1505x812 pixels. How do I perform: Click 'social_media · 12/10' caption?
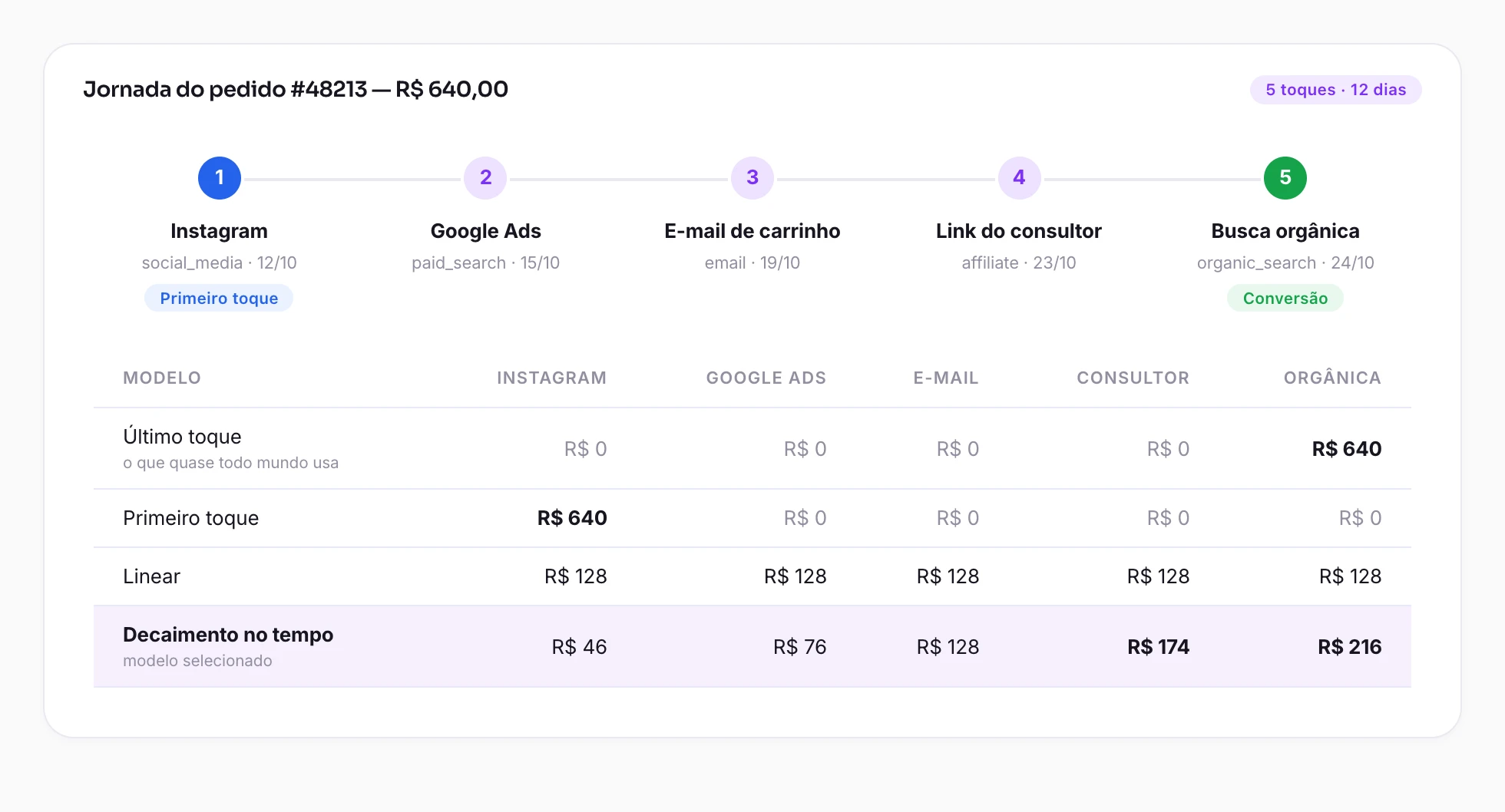pos(220,262)
